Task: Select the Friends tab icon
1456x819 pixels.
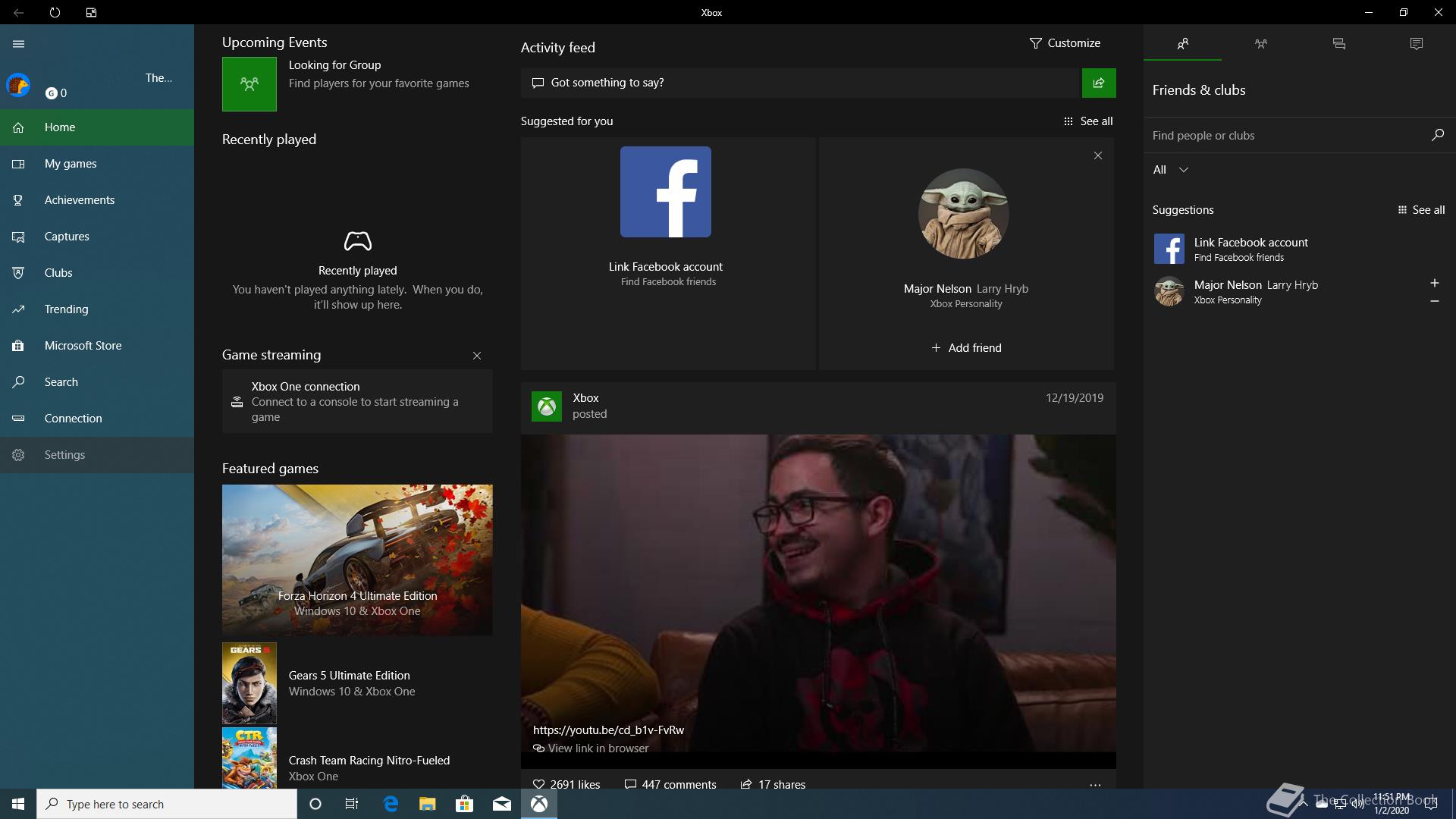Action: 1182,43
